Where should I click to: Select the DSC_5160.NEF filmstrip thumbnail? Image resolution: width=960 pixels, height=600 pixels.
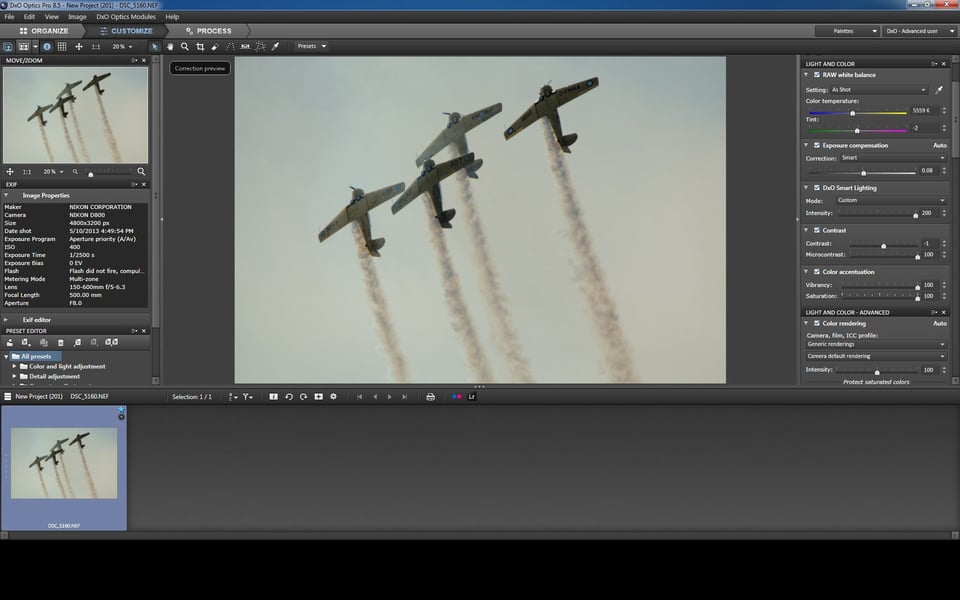64,468
